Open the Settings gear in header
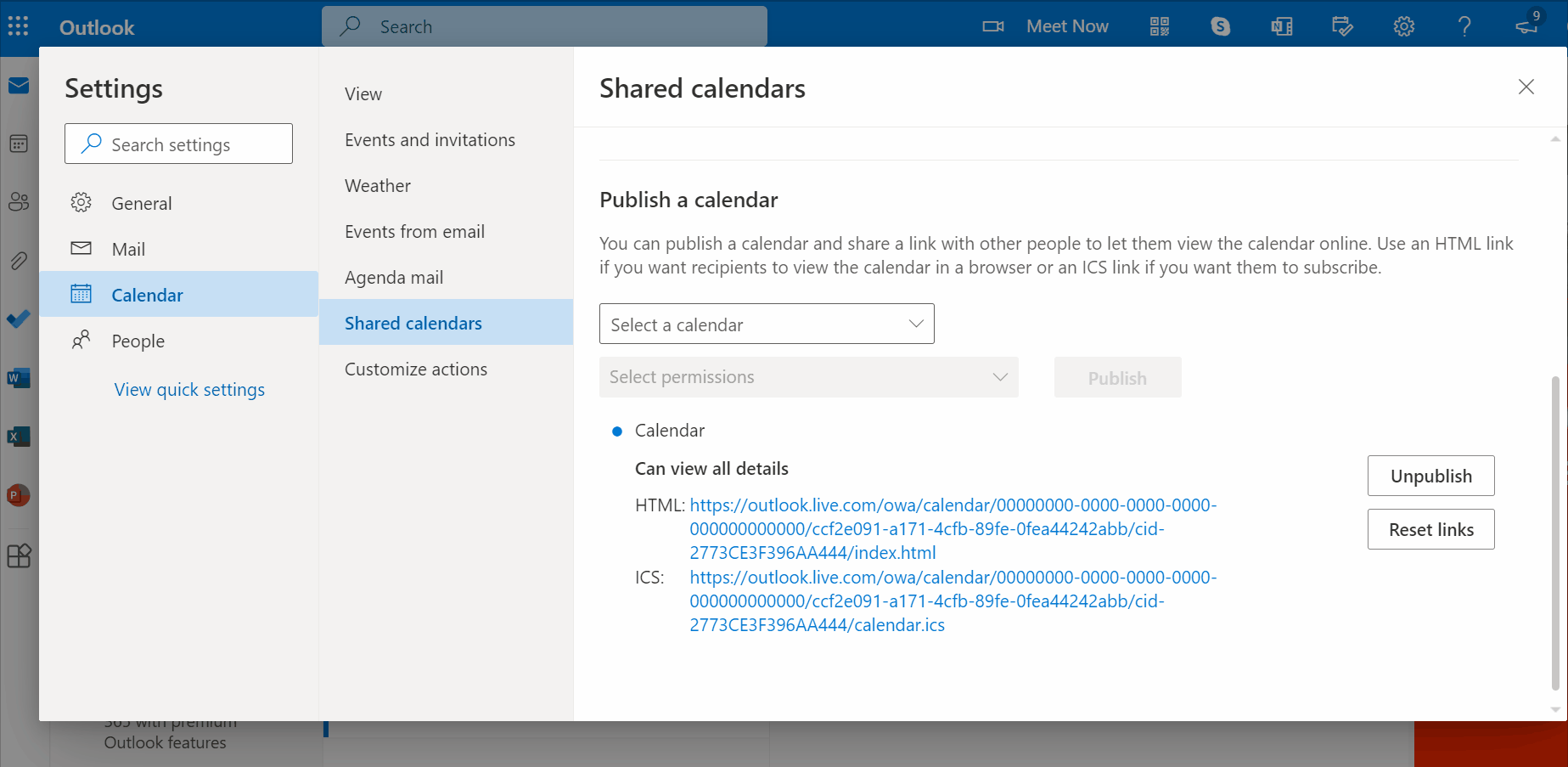Viewport: 1568px width, 767px height. click(1404, 26)
